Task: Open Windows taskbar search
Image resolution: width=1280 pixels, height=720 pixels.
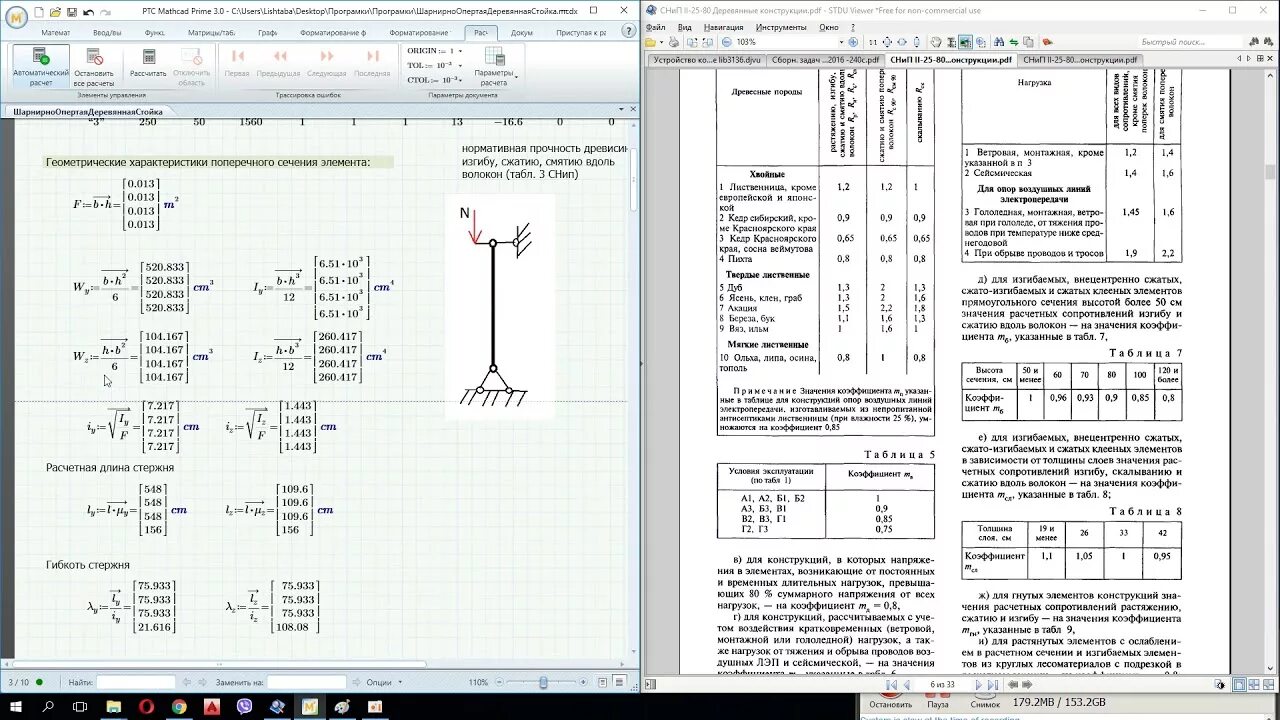Action: pyautogui.click(x=48, y=706)
